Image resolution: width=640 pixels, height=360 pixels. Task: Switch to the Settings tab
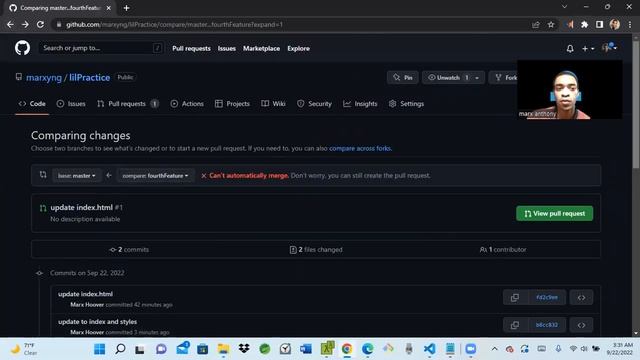[x=407, y=104]
